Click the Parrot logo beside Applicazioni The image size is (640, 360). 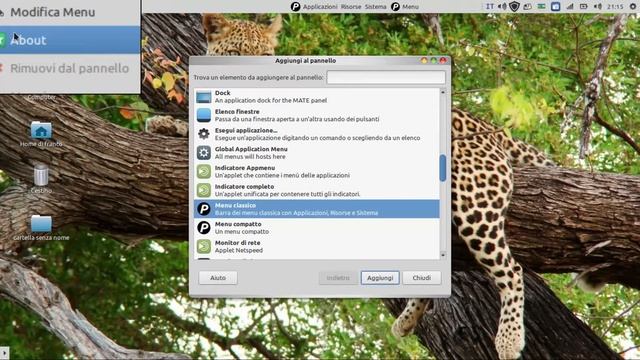tap(296, 7)
